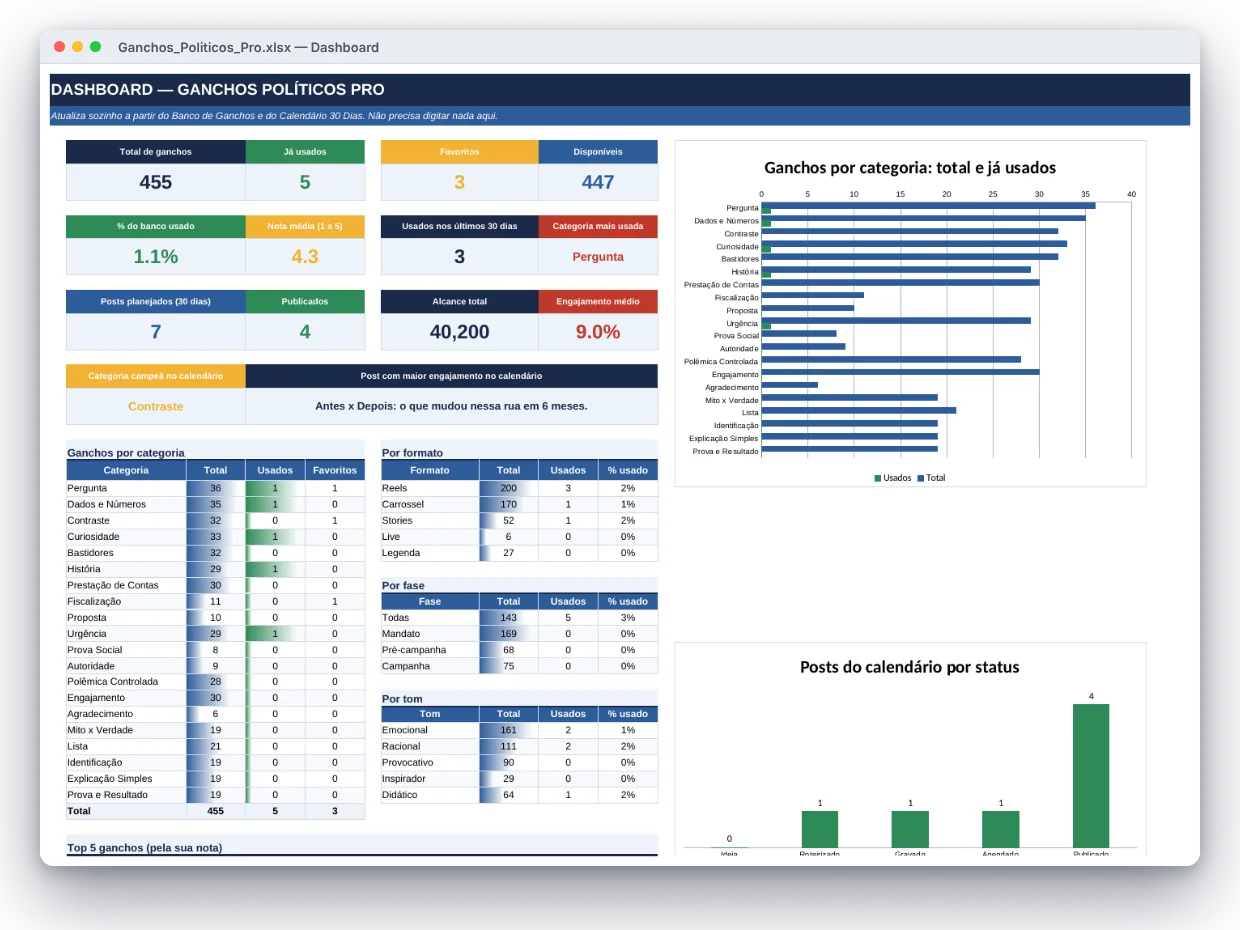
Task: Select the 'Antes x Depois' top post text
Action: click(451, 407)
